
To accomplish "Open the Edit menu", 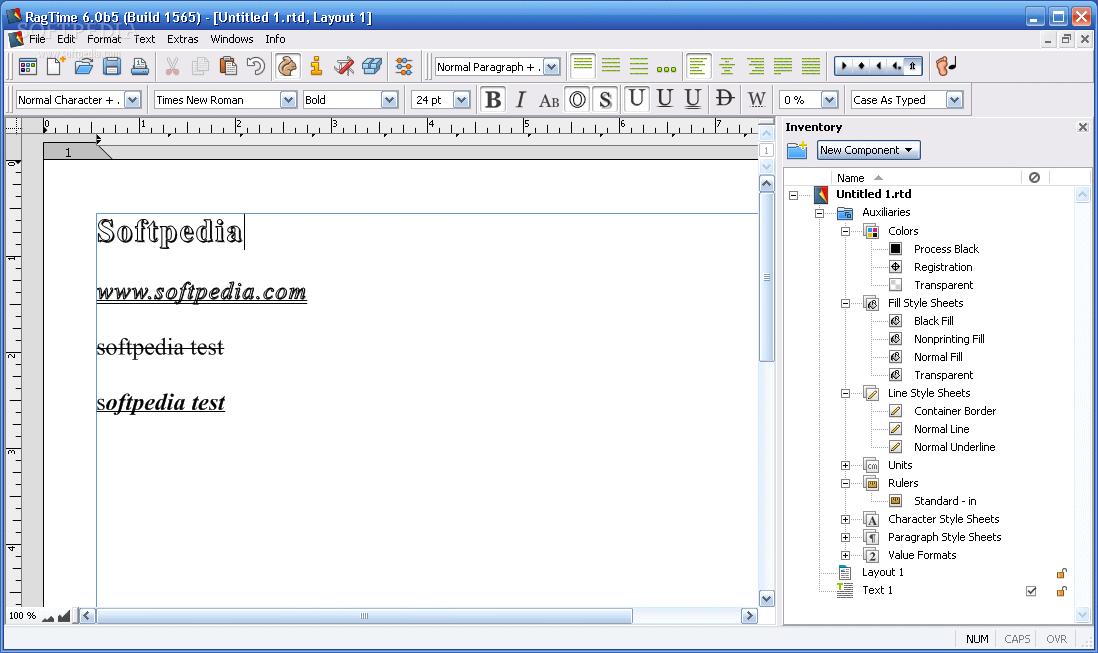I will pyautogui.click(x=66, y=39).
